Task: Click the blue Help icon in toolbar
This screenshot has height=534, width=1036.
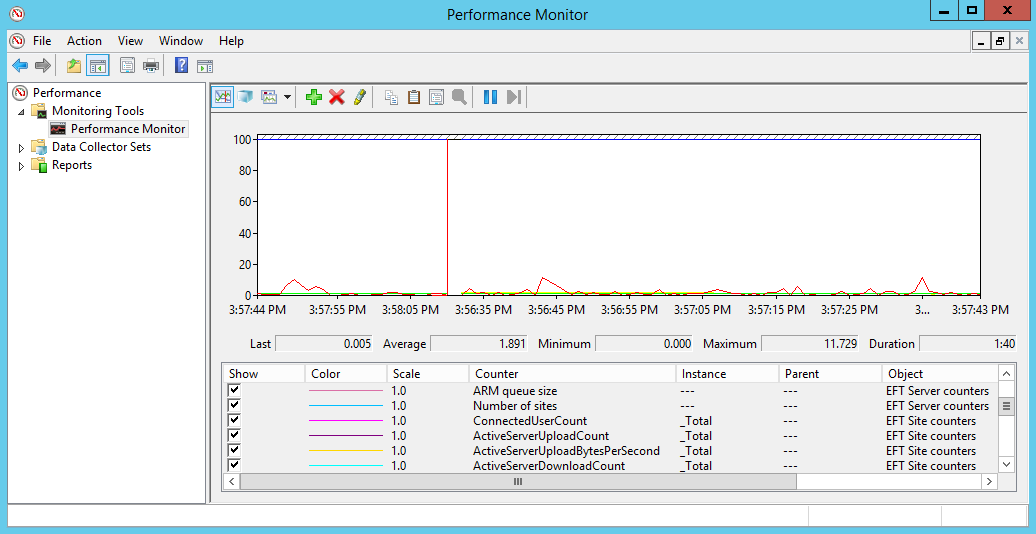Action: [181, 66]
